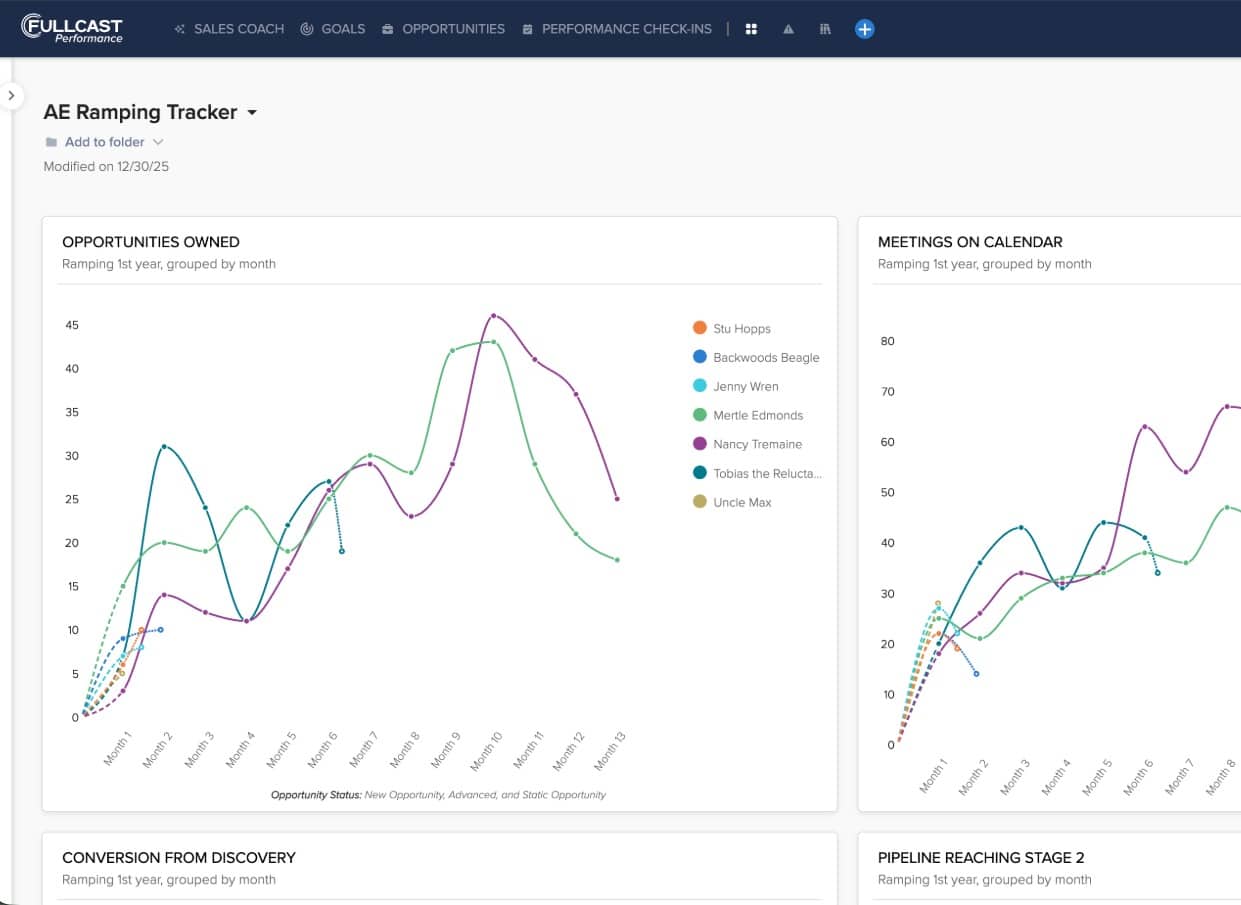Viewport: 1241px width, 905px height.
Task: Click the folder icon beside Add to folder
Action: click(51, 142)
